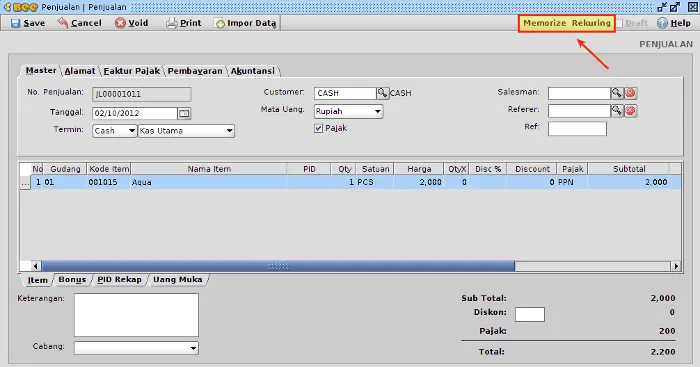Click the No. Penjualan field

click(142, 94)
